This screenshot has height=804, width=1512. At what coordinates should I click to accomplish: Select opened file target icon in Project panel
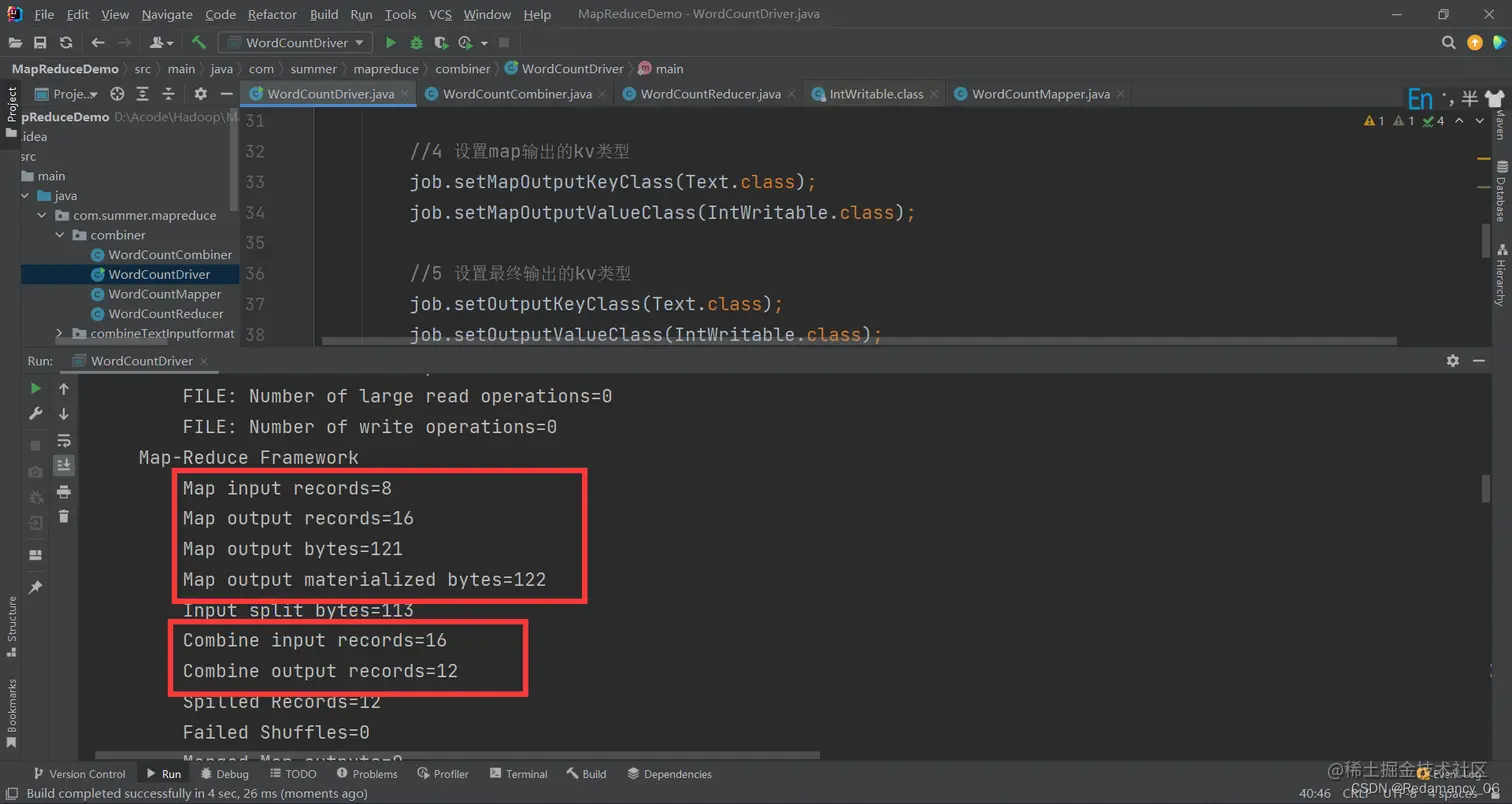point(117,94)
